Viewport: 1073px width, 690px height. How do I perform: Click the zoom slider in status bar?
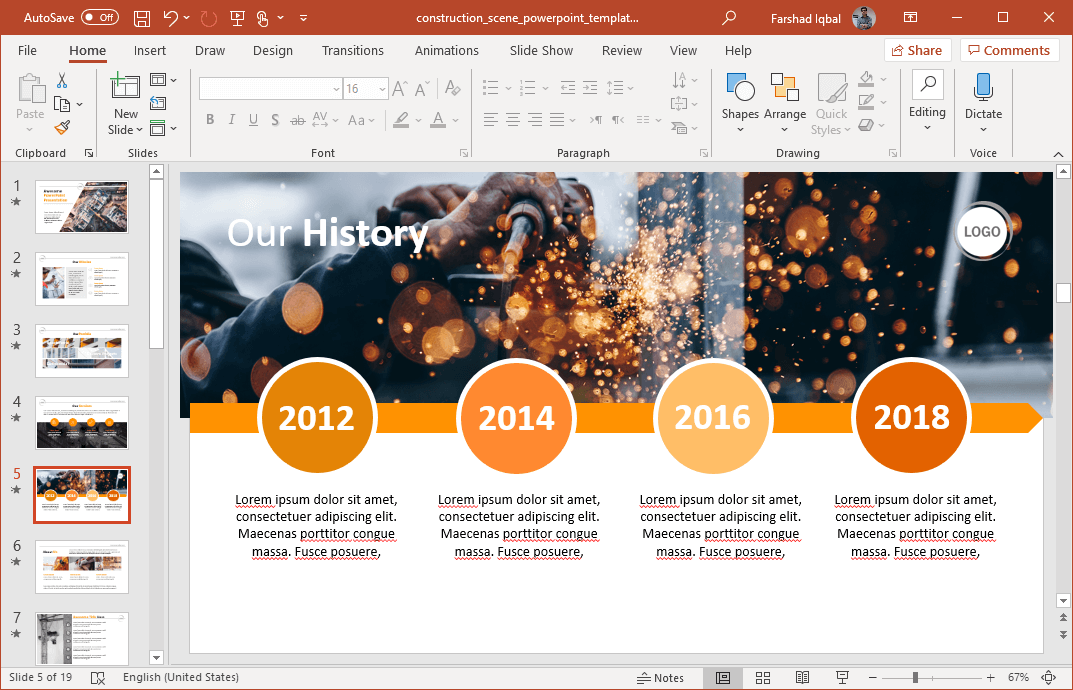[915, 678]
